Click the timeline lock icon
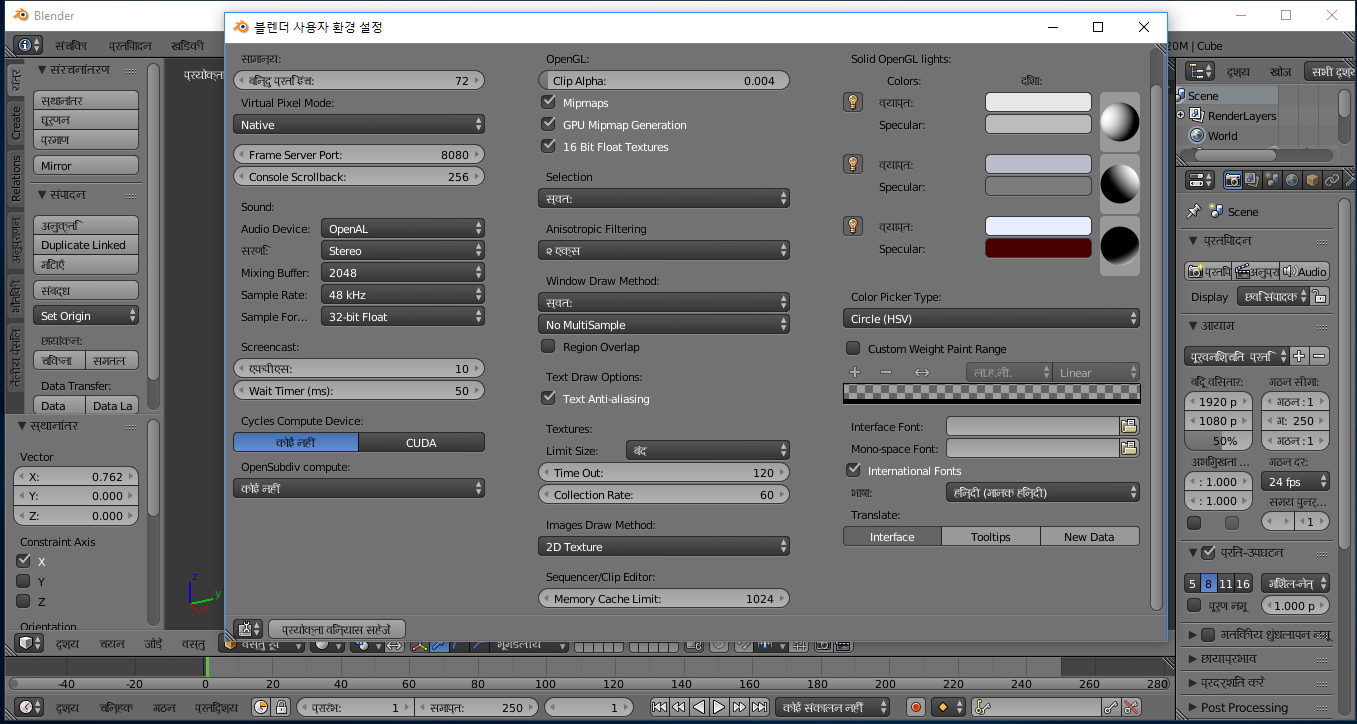 click(x=281, y=707)
